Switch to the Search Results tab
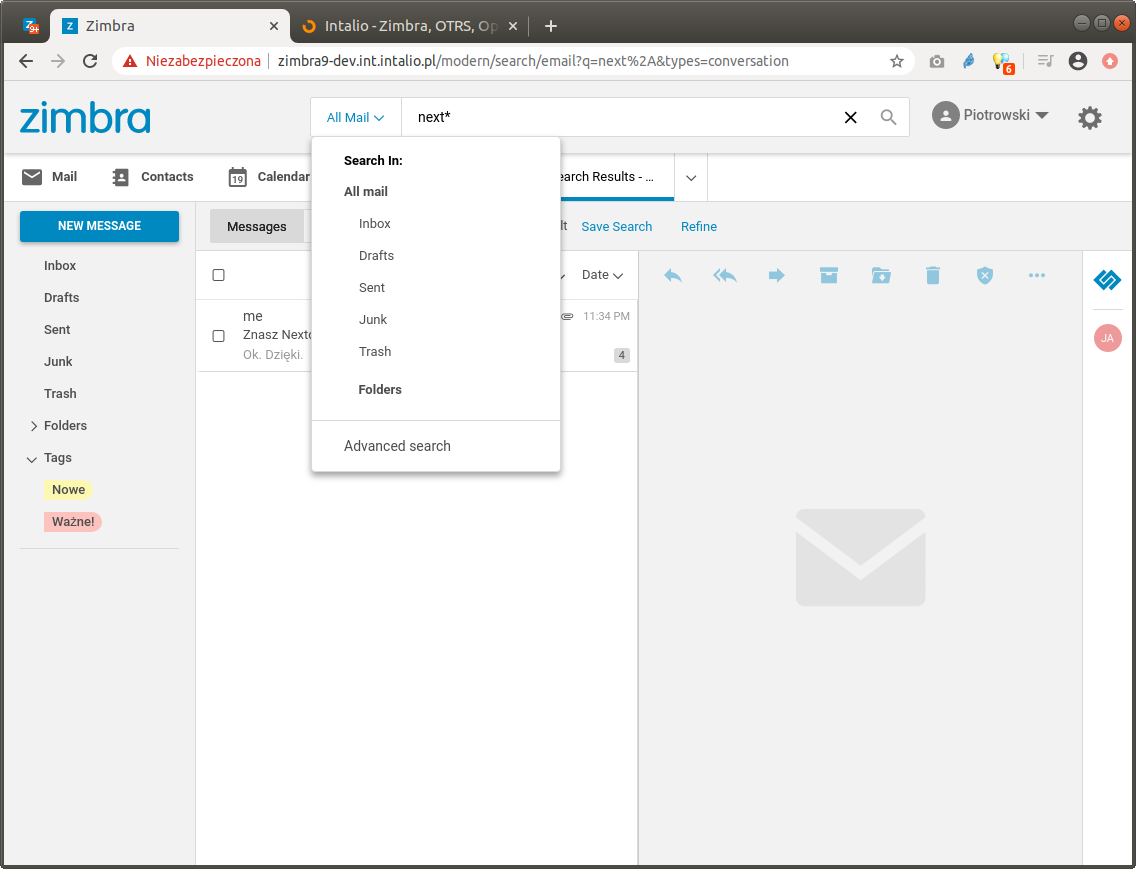The height and width of the screenshot is (869, 1136). click(x=617, y=177)
